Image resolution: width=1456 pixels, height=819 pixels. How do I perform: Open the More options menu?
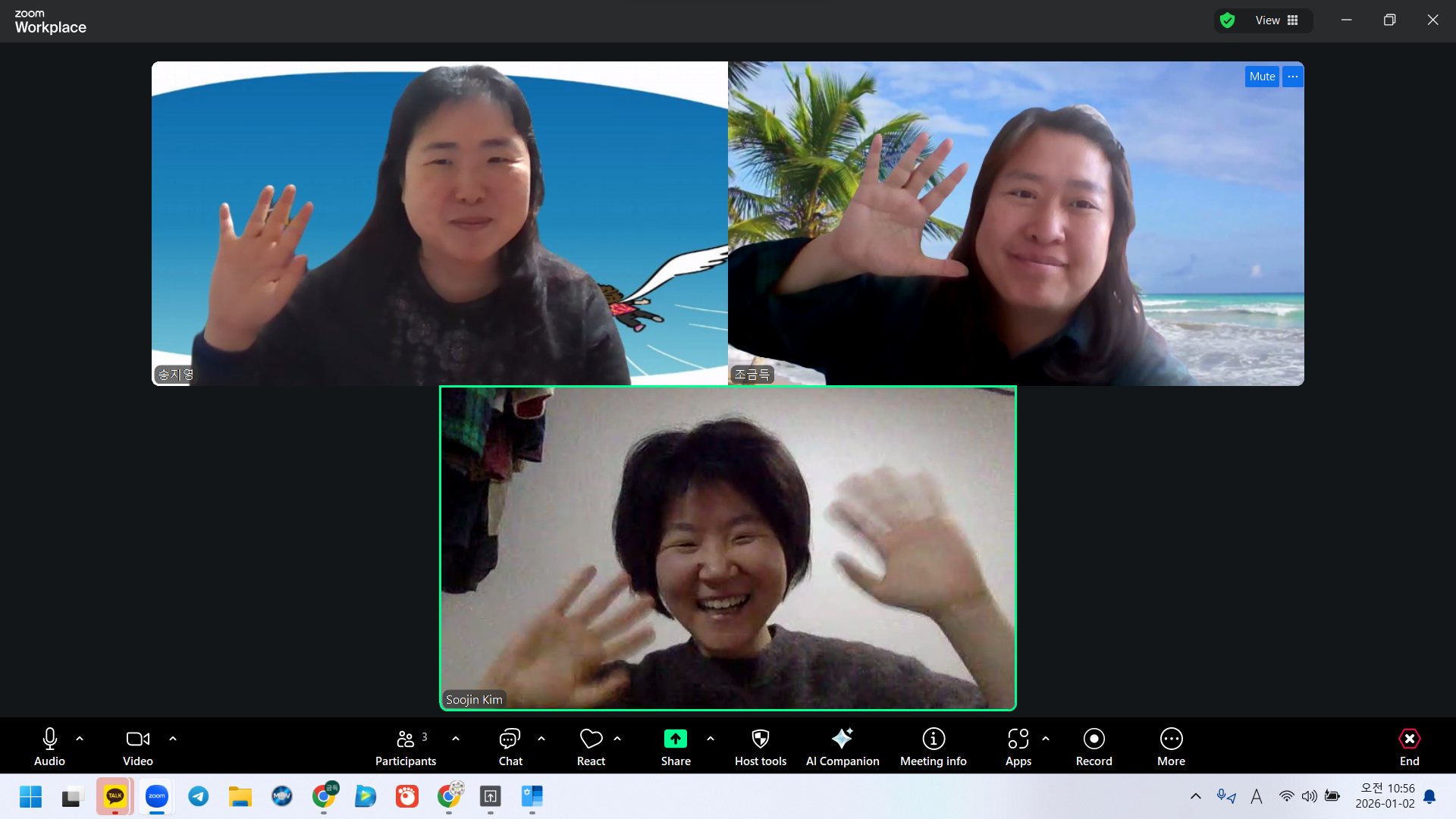1171,739
